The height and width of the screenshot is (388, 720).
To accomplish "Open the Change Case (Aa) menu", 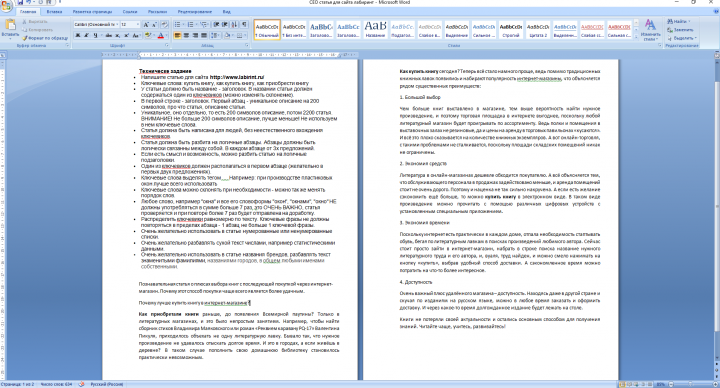I will (136, 35).
